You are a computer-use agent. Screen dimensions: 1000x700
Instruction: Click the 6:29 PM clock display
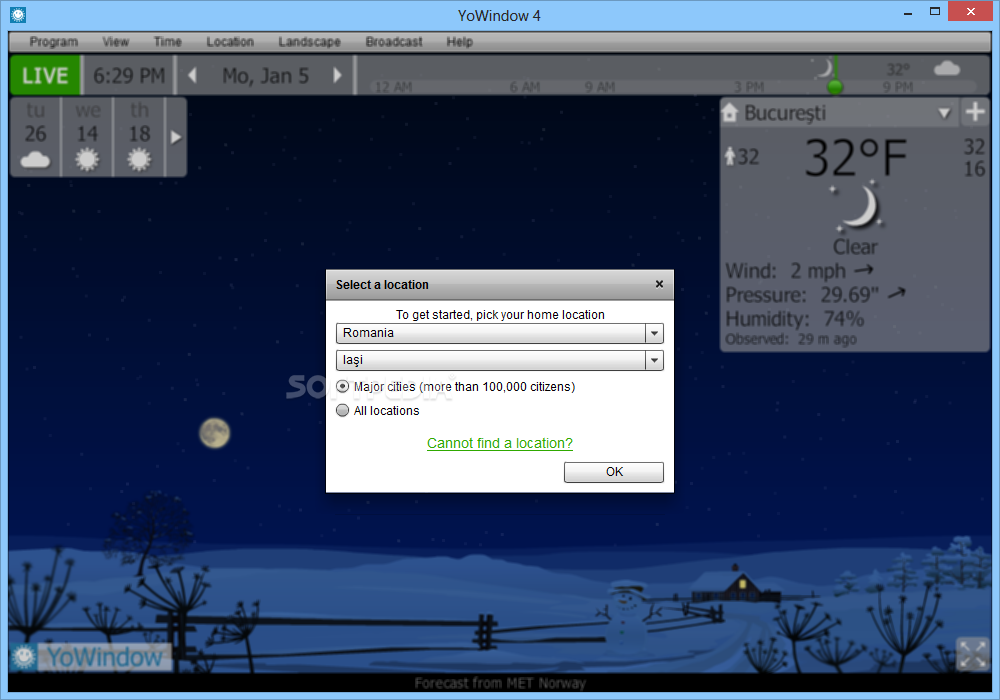coord(129,76)
